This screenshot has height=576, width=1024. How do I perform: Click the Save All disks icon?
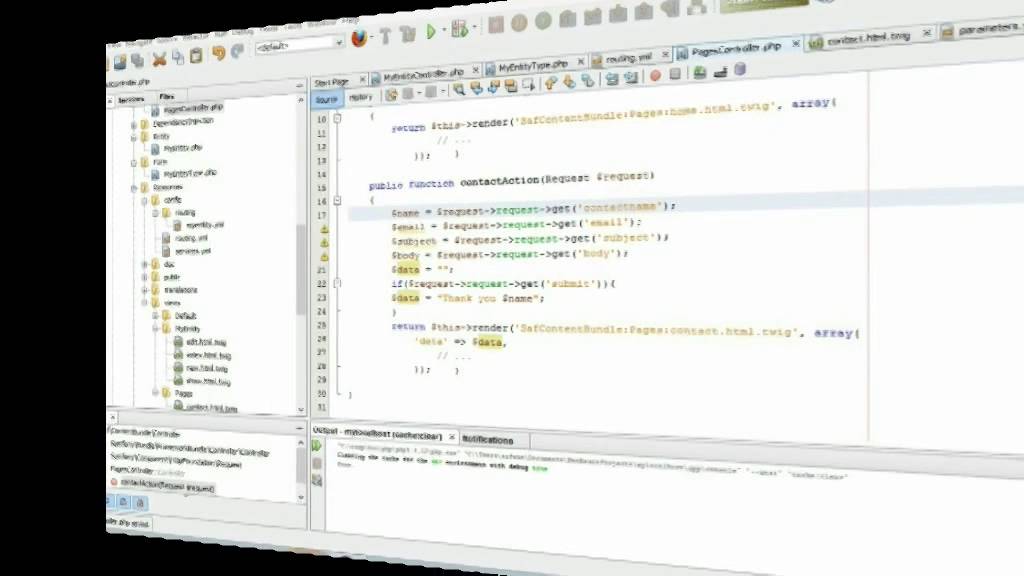coord(137,61)
